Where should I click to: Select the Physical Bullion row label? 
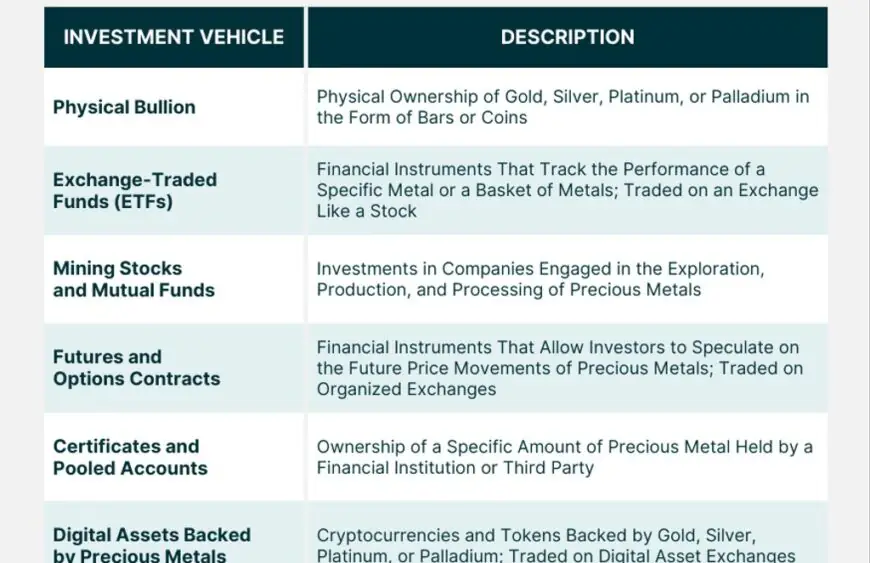point(124,107)
